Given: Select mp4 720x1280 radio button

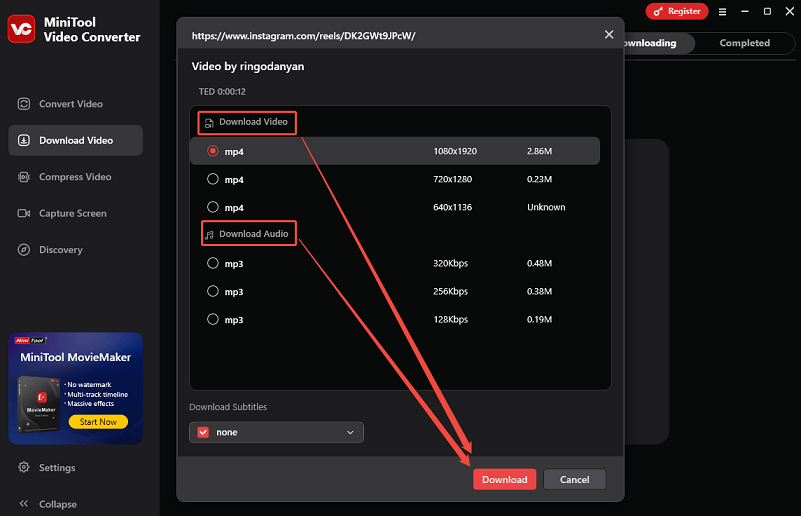Looking at the screenshot, I should click(213, 179).
